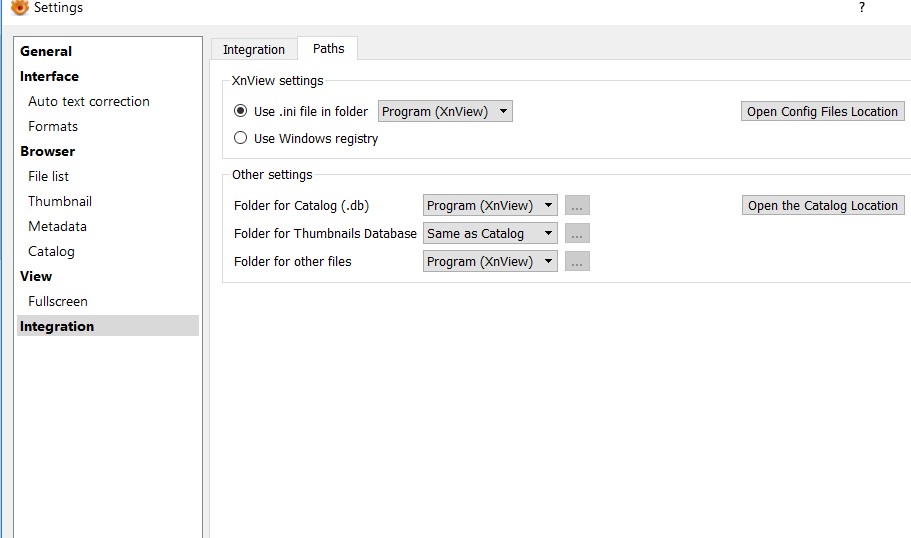Click the help question mark button

point(861,8)
